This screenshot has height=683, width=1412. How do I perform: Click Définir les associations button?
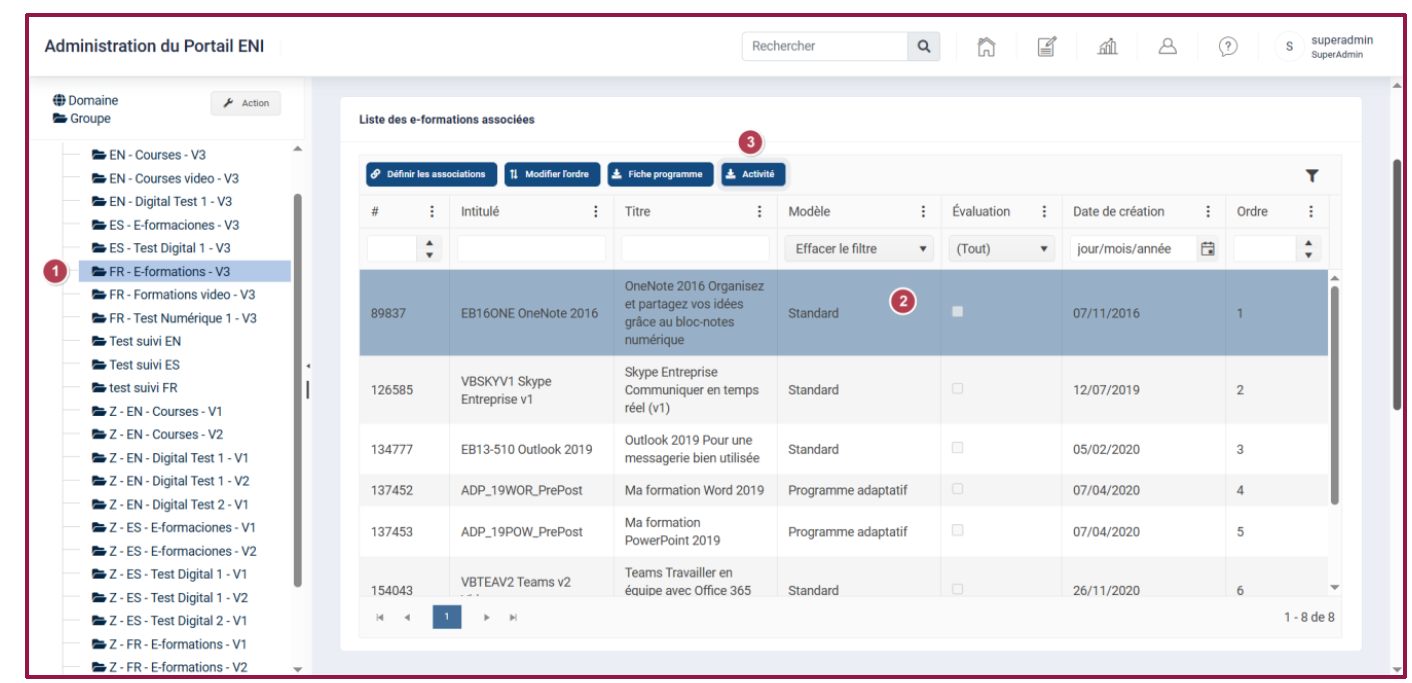tap(431, 174)
